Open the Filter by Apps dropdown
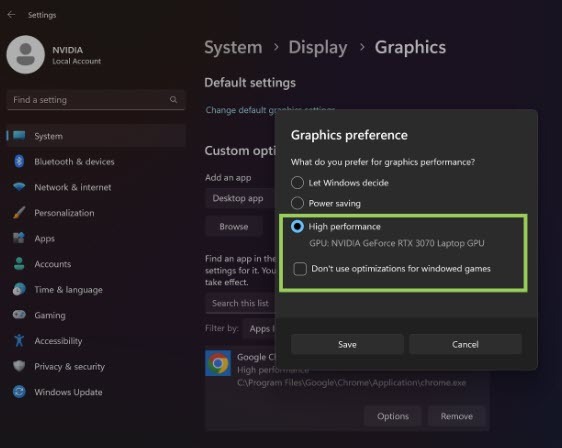 click(258, 329)
